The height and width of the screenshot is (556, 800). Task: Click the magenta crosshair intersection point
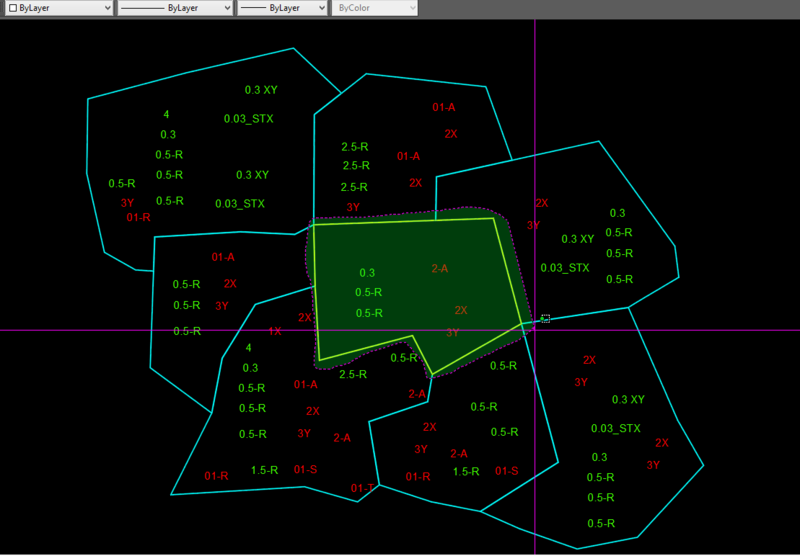535,330
